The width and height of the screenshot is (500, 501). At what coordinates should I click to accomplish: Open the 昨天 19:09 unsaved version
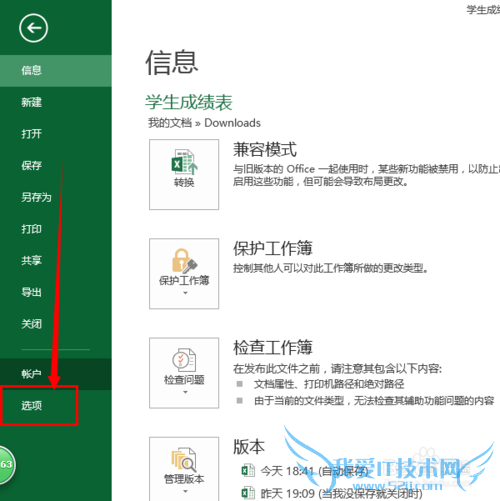341,493
